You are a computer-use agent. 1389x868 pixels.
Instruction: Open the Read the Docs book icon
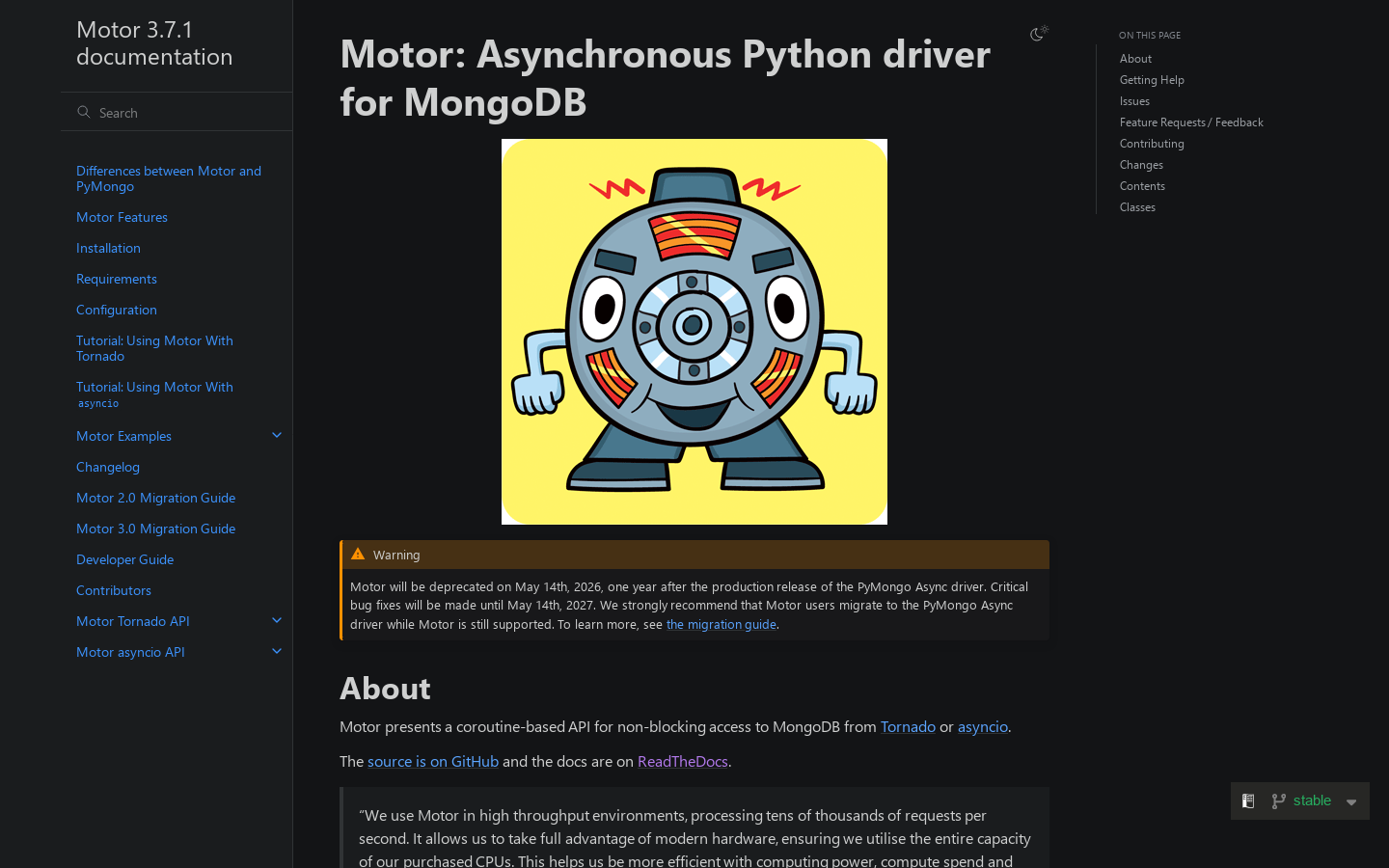coord(1248,800)
